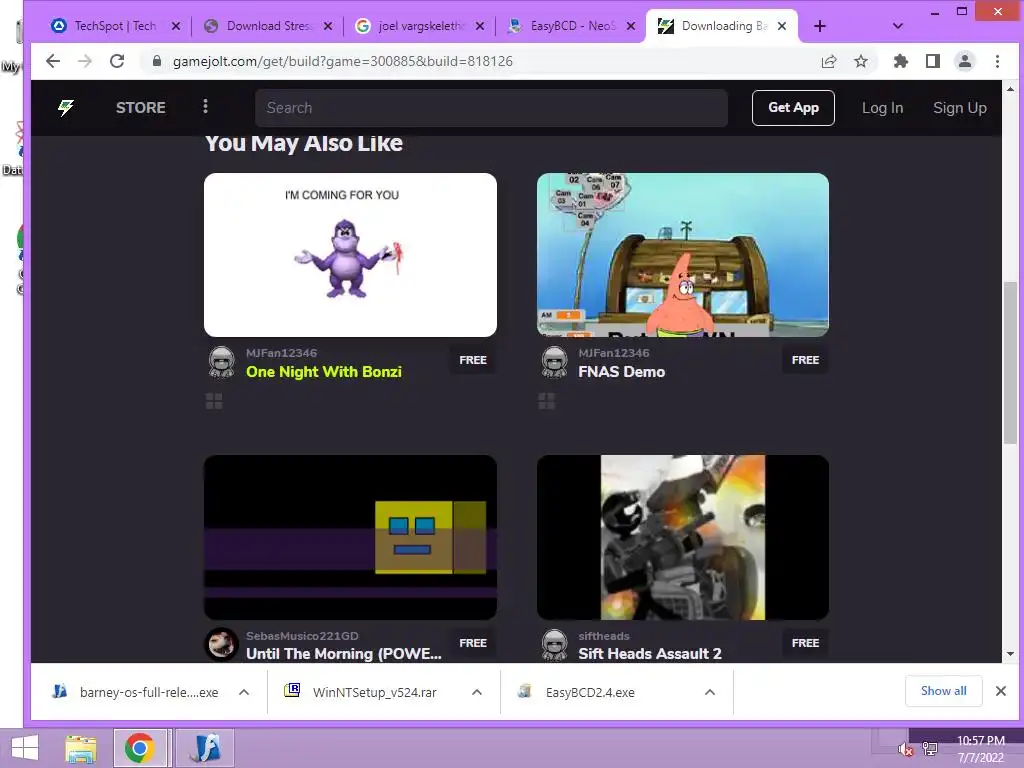This screenshot has width=1024, height=768.
Task: Click MJFan12346 avatar beside One Night With Bonzi
Action: (221, 362)
